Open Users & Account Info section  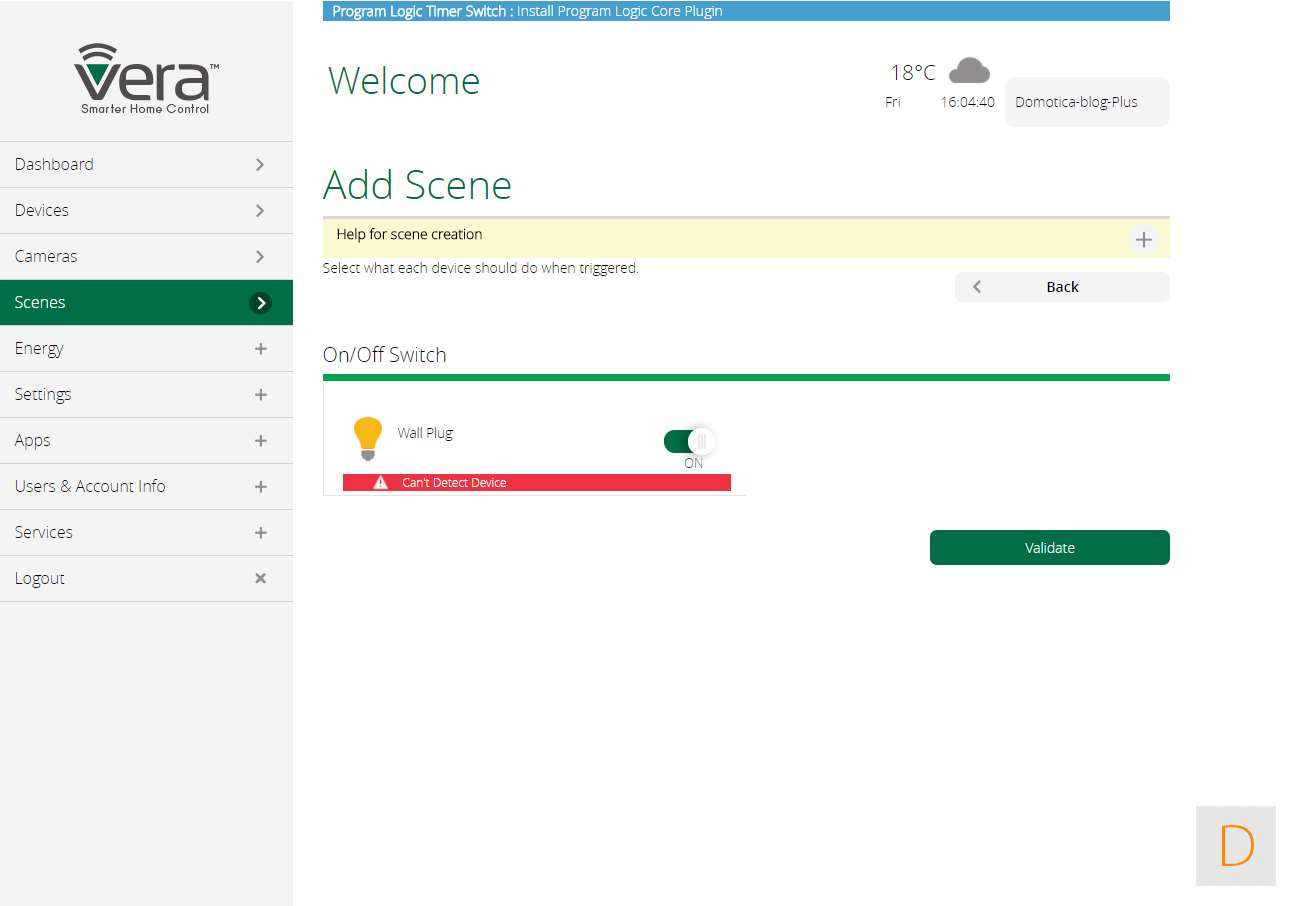click(x=90, y=486)
